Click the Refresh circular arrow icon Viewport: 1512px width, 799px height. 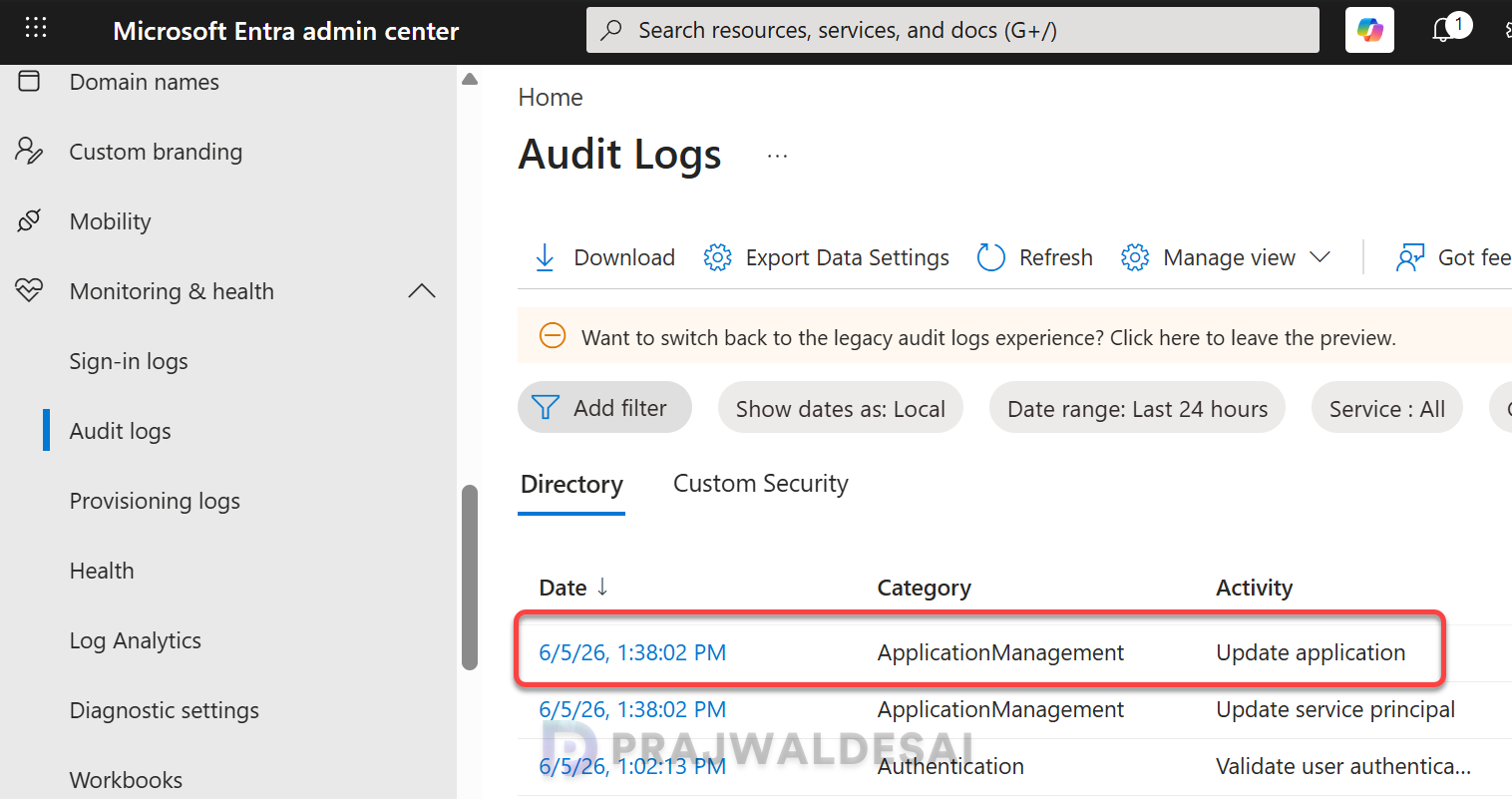tap(990, 257)
